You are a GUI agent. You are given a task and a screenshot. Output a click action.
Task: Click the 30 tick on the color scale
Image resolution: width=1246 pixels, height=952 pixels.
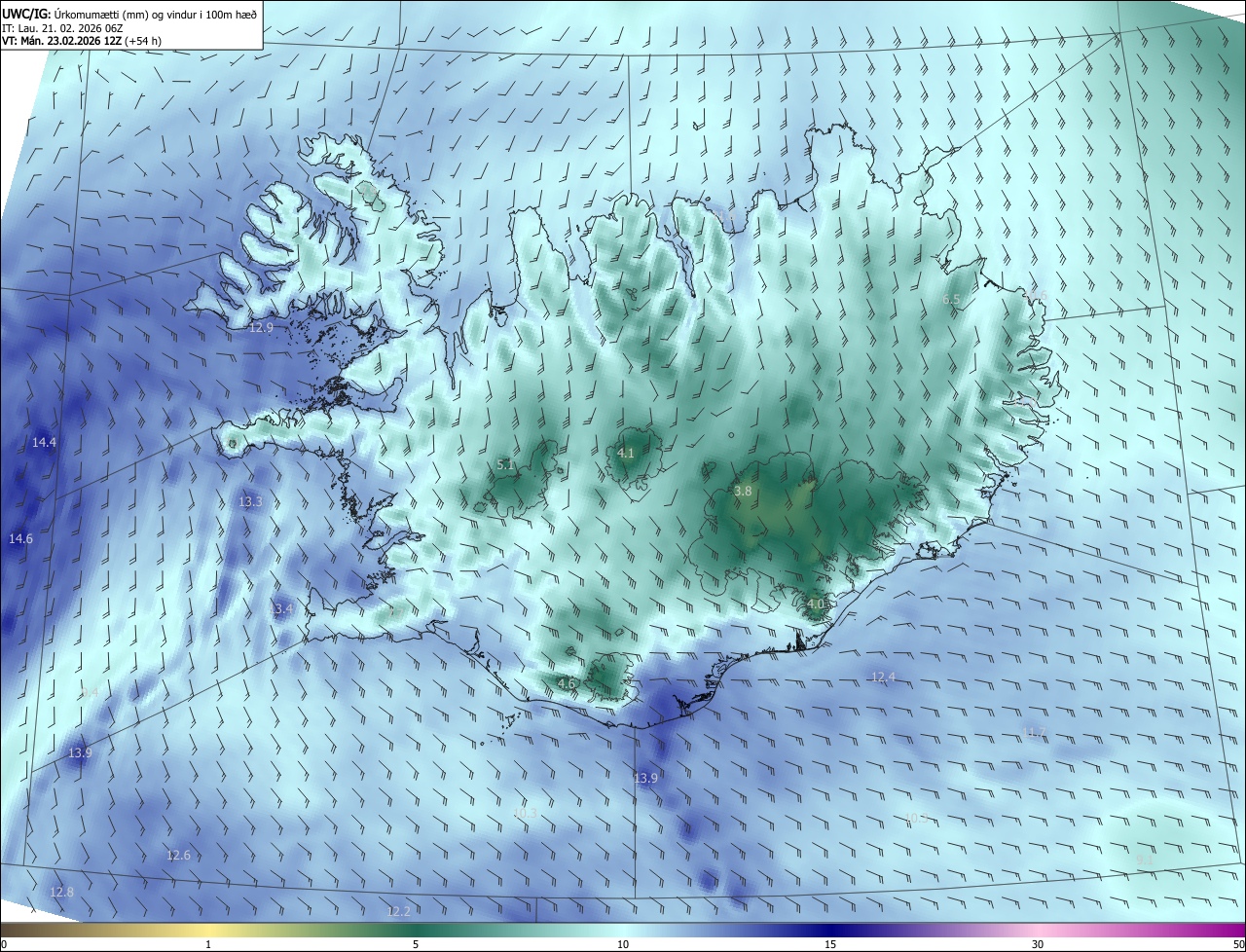1038,944
